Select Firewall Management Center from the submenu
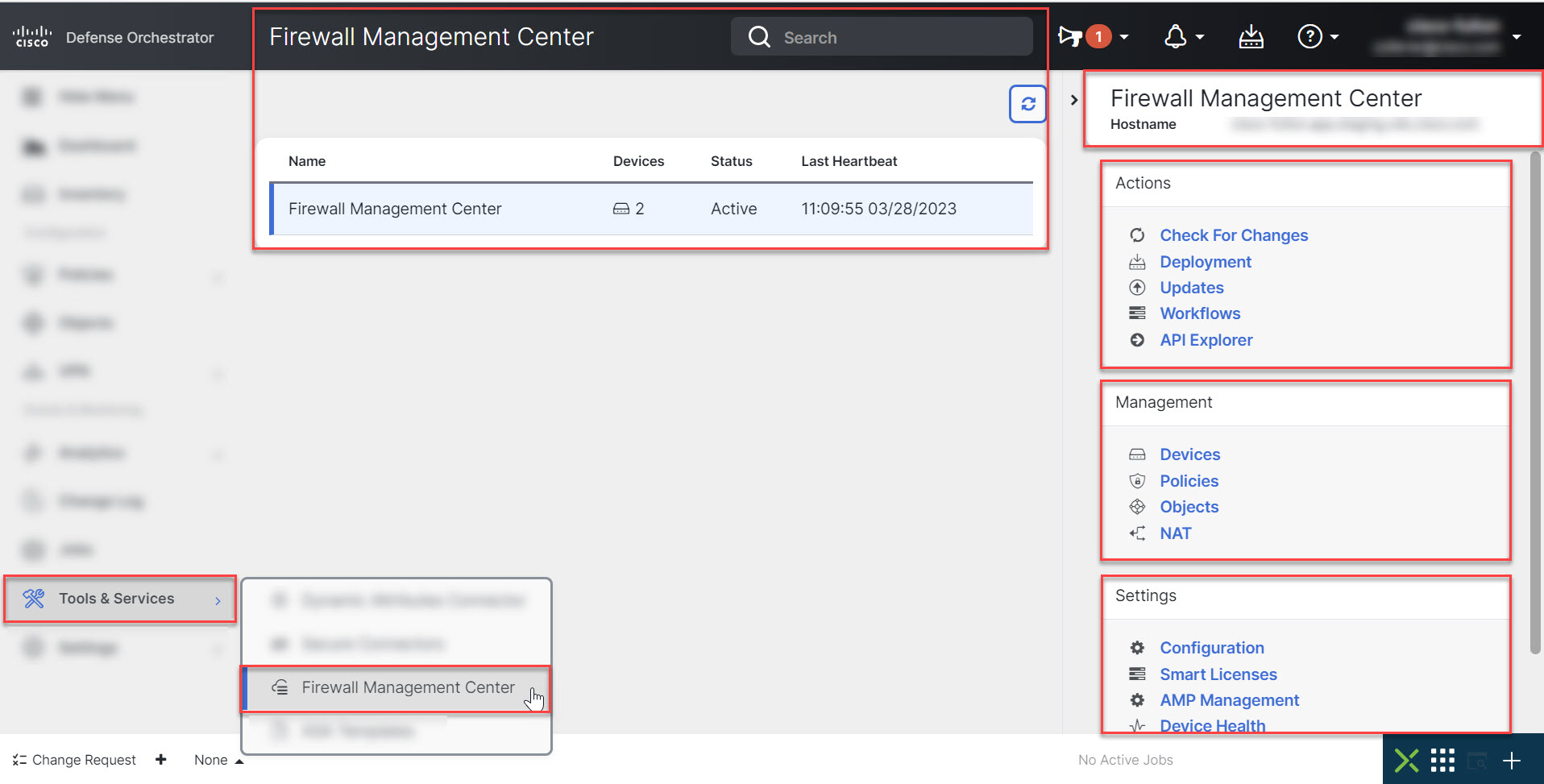This screenshot has height=784, width=1544. click(408, 687)
